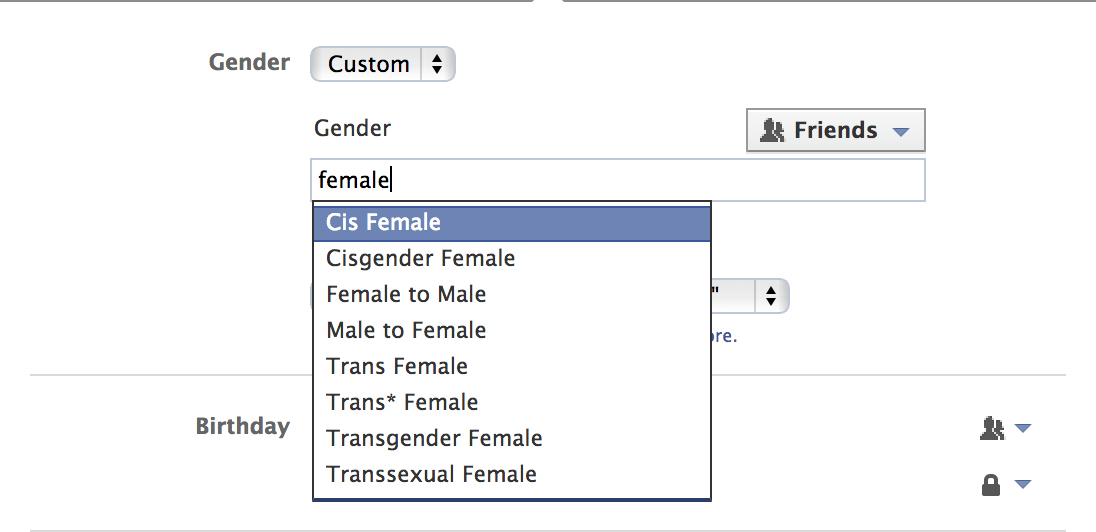Select the highlighted Cis Female option

click(511, 222)
